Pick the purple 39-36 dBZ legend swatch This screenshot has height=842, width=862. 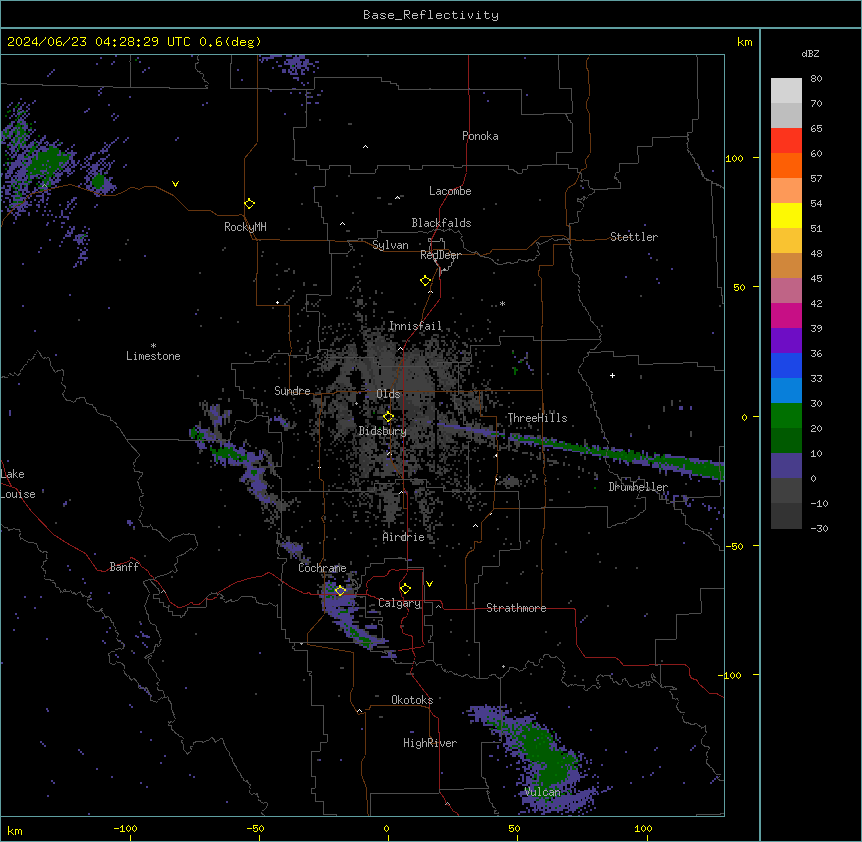786,341
